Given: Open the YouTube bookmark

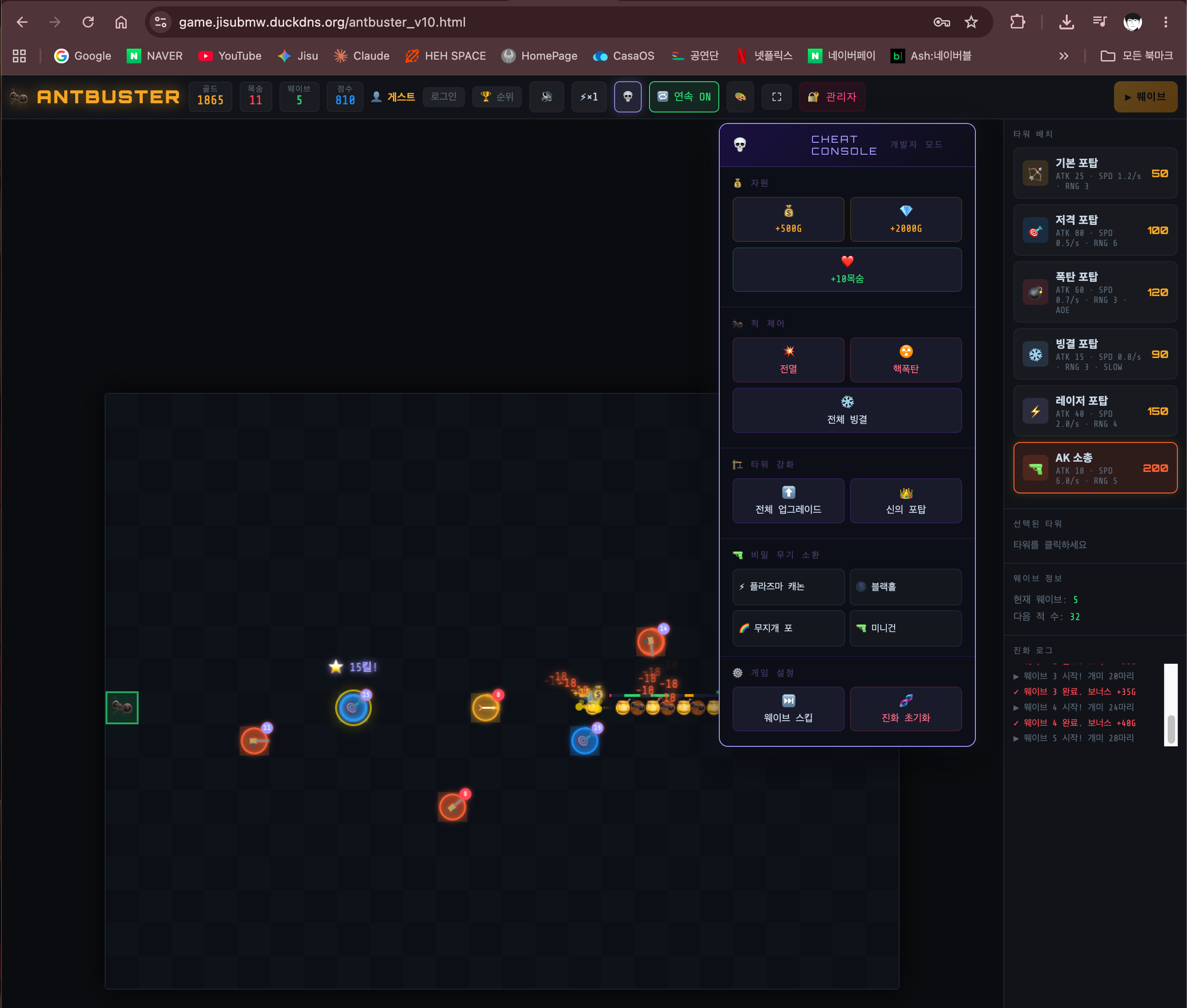Looking at the screenshot, I should coord(230,56).
